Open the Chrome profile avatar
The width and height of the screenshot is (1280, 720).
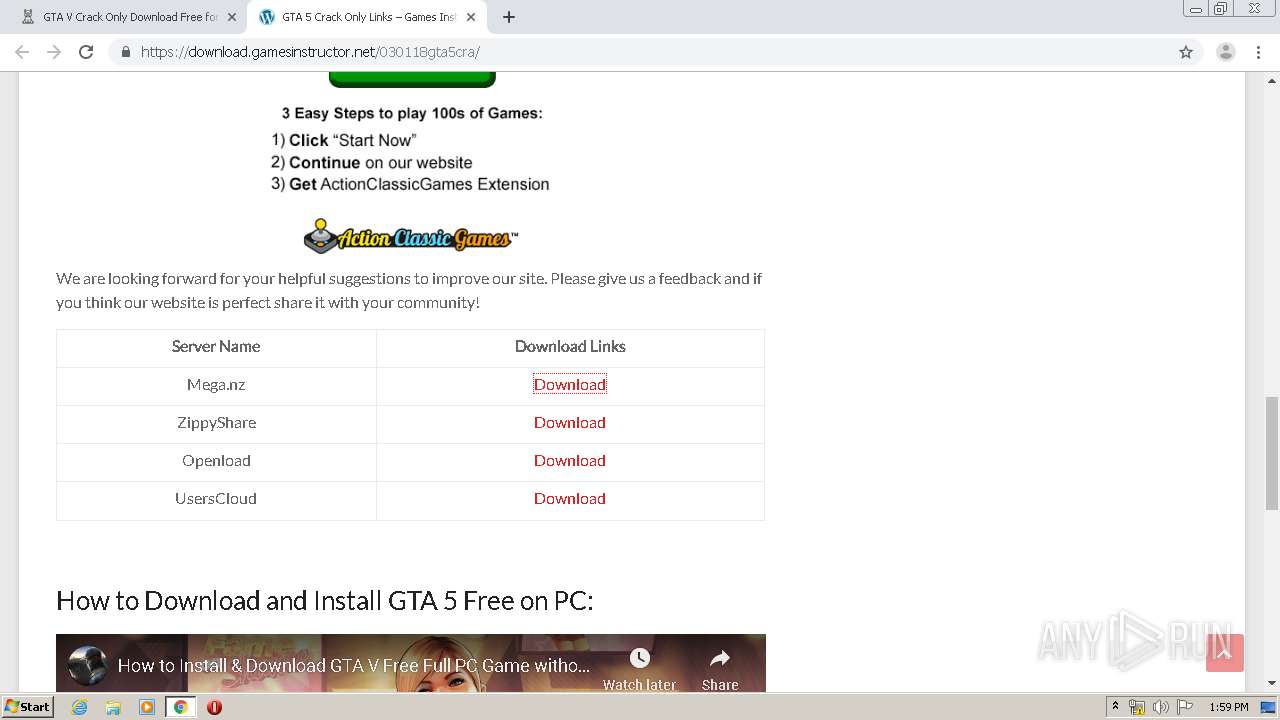1226,52
